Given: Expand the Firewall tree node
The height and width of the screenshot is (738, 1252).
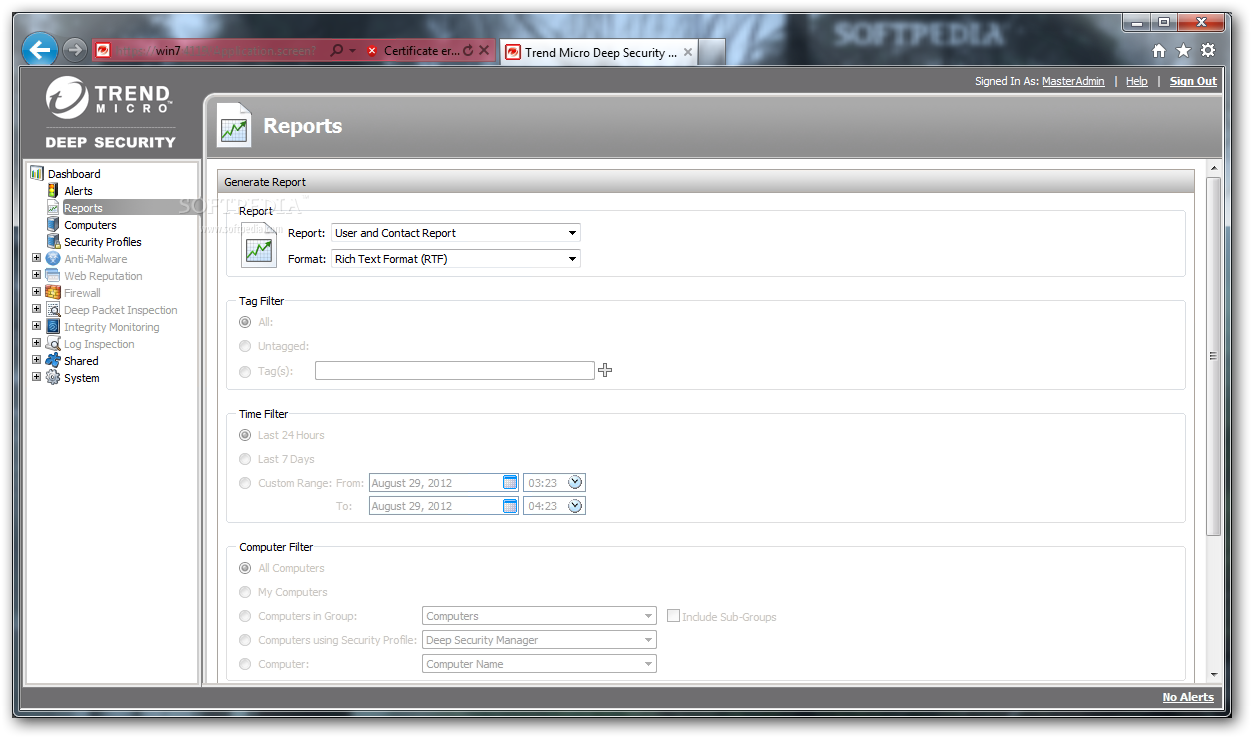Looking at the screenshot, I should coord(37,292).
